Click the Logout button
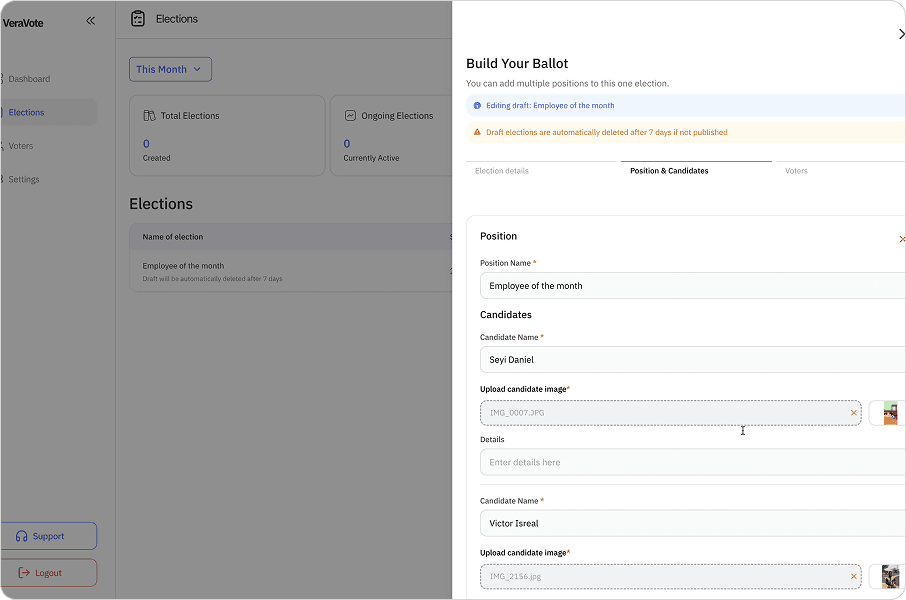 point(49,573)
